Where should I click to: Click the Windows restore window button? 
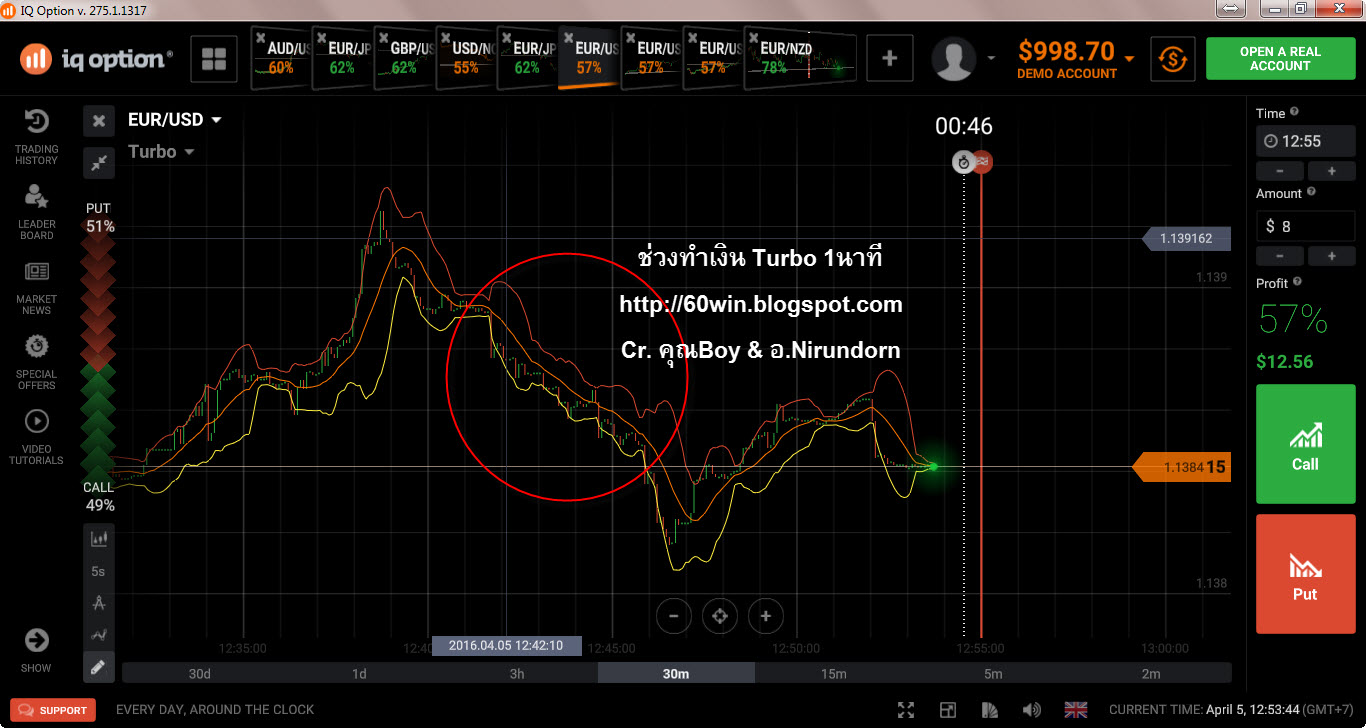pyautogui.click(x=1301, y=9)
